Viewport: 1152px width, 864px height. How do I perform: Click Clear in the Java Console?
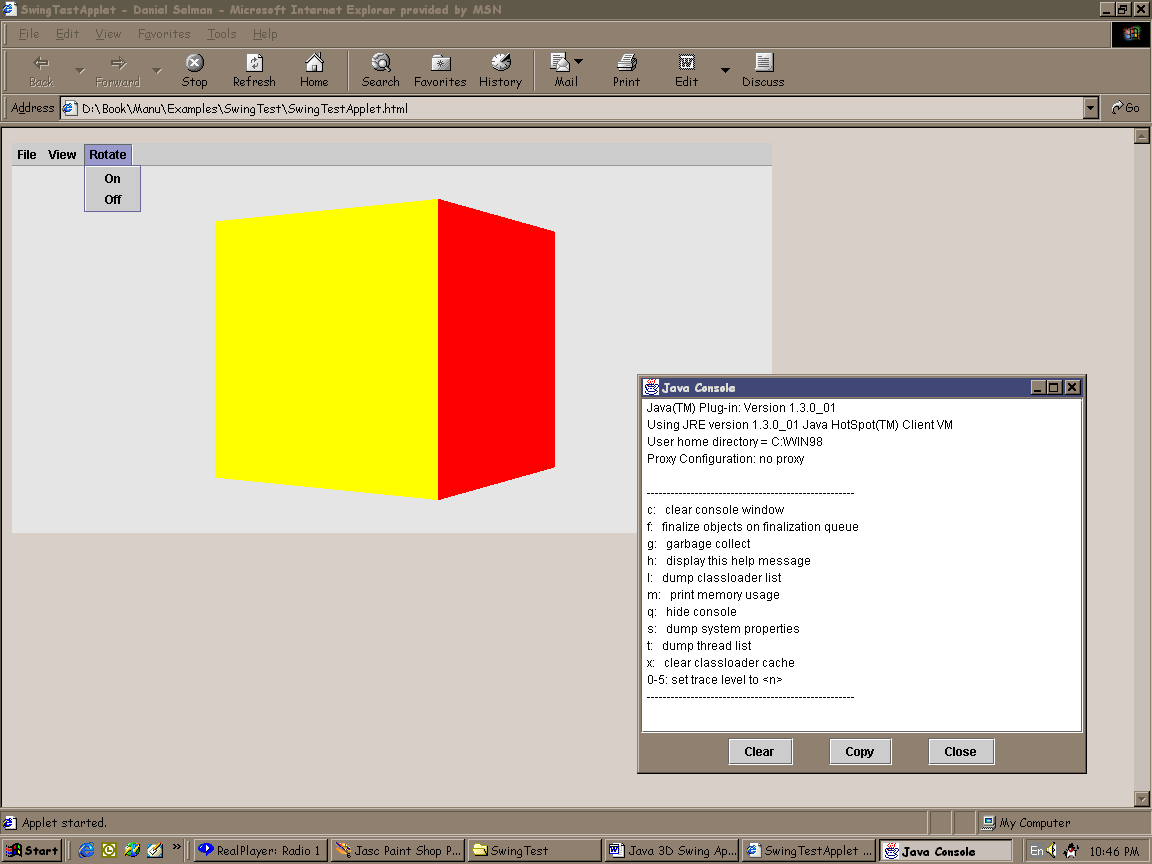pos(760,752)
